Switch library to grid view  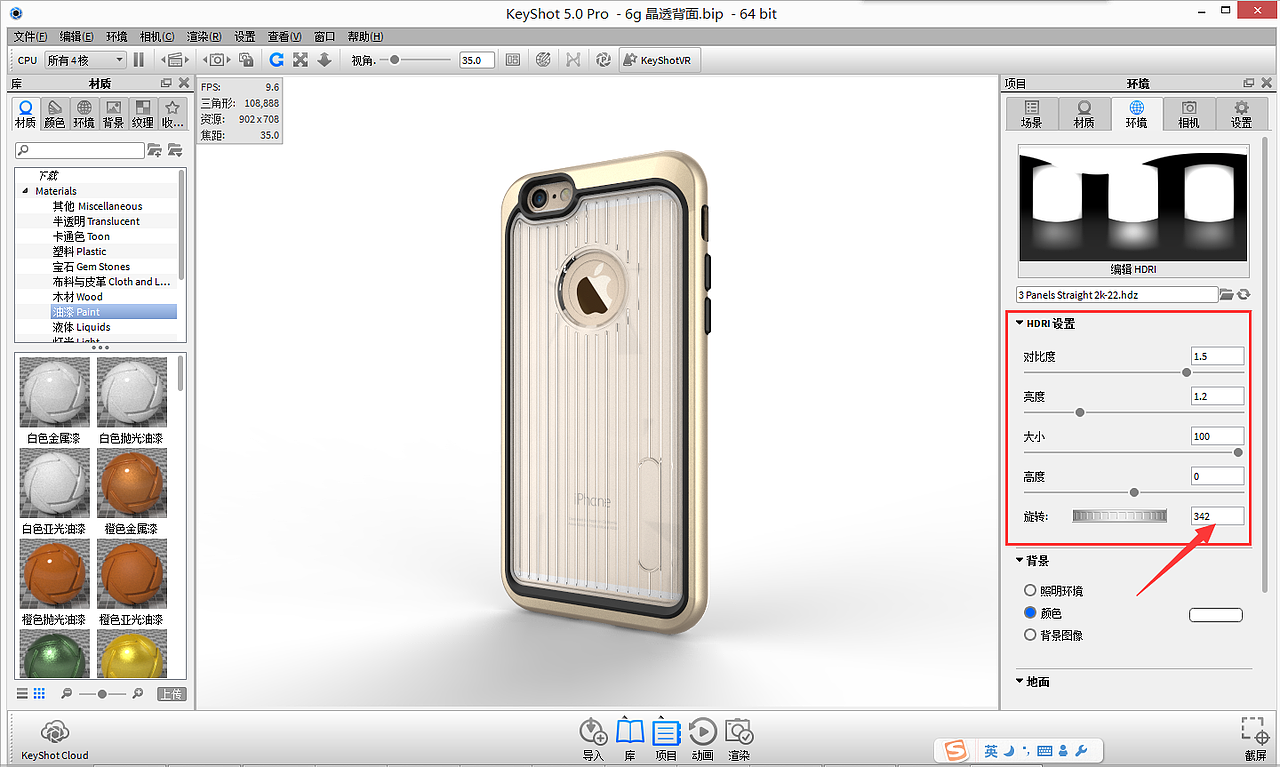(39, 693)
